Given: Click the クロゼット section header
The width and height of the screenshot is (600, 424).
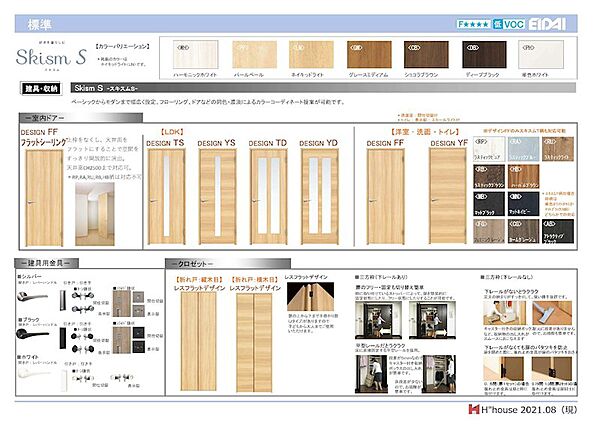Looking at the screenshot, I should pos(228,264).
